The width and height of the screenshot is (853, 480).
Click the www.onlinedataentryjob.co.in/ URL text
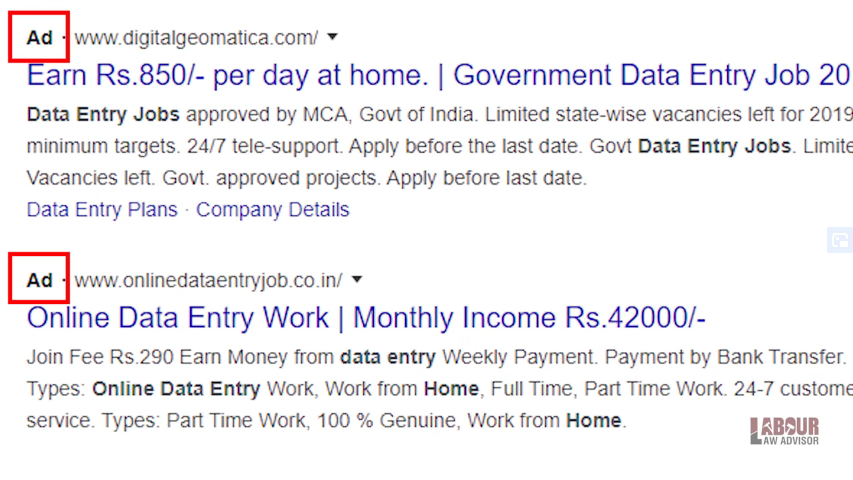(209, 280)
